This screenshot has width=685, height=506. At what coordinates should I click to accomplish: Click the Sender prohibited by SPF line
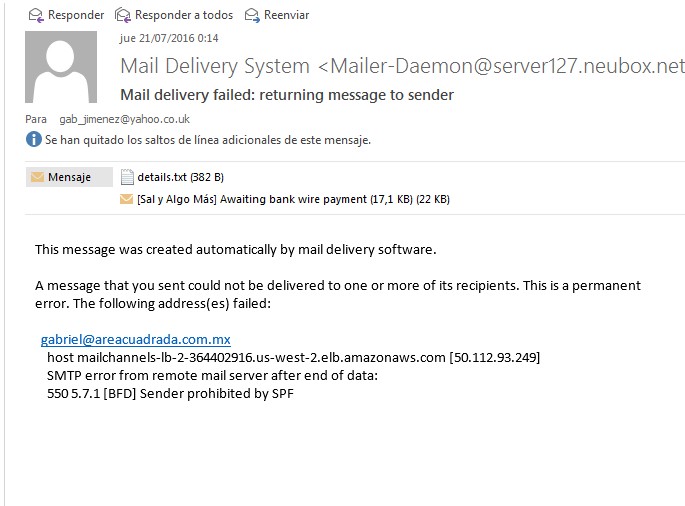click(170, 393)
